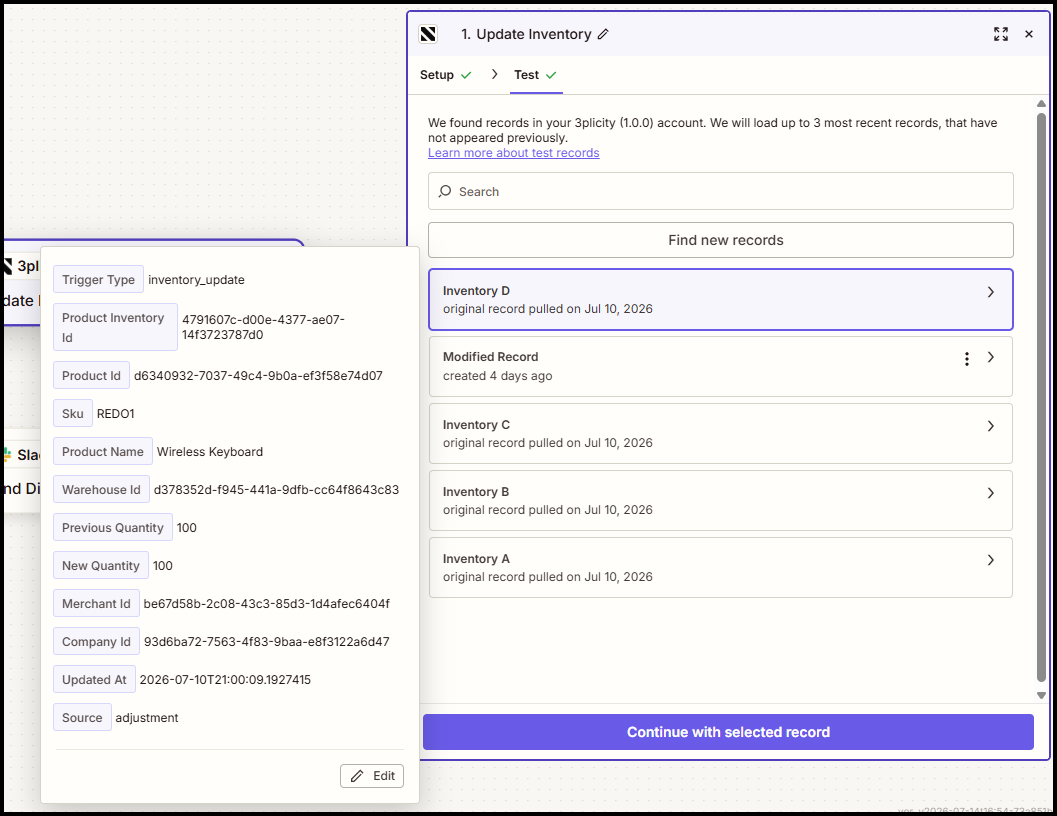
Task: Click the Slack step on canvas
Action: 22,471
